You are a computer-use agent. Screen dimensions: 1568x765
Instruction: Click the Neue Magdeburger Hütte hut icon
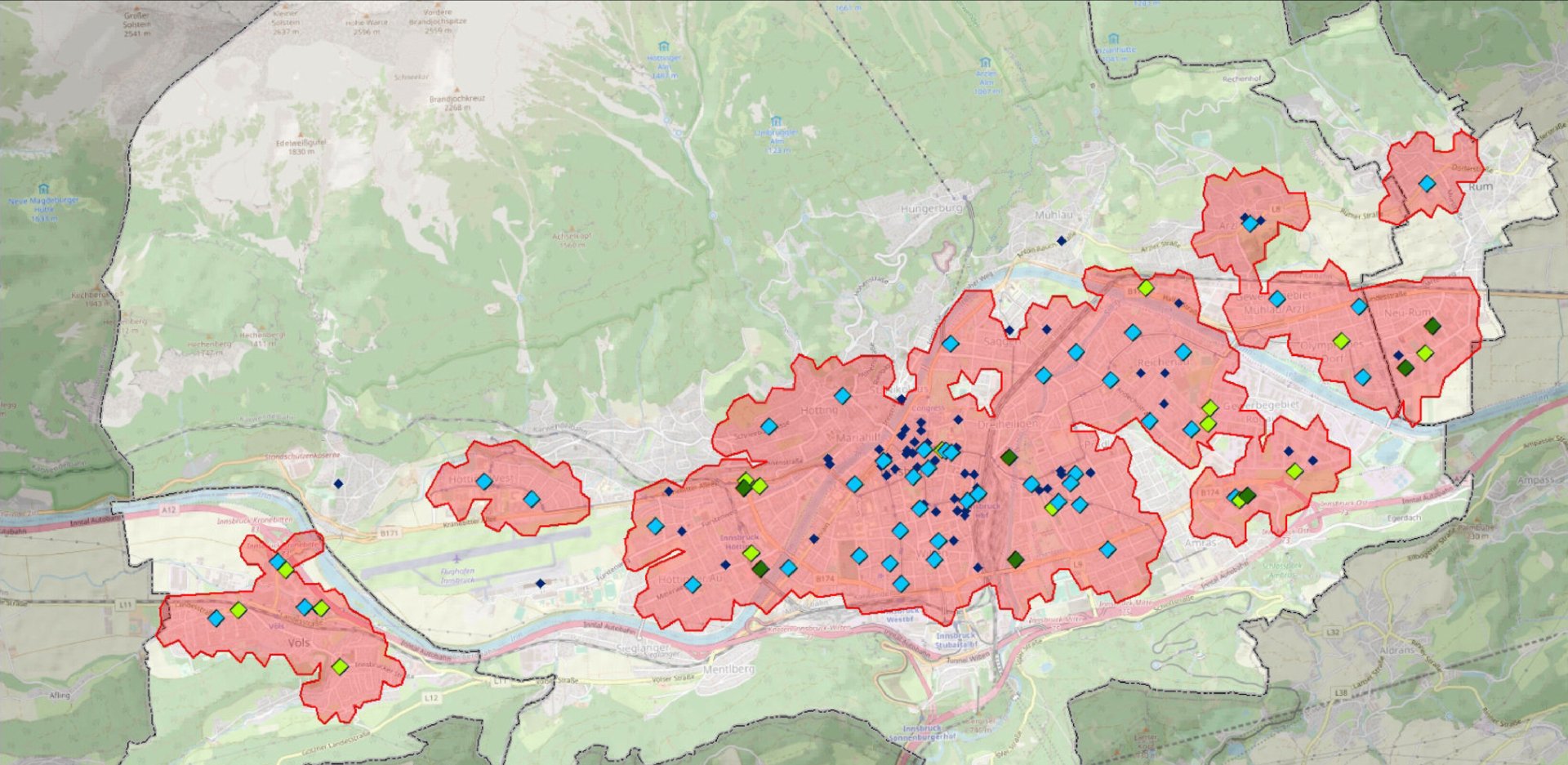(43, 189)
